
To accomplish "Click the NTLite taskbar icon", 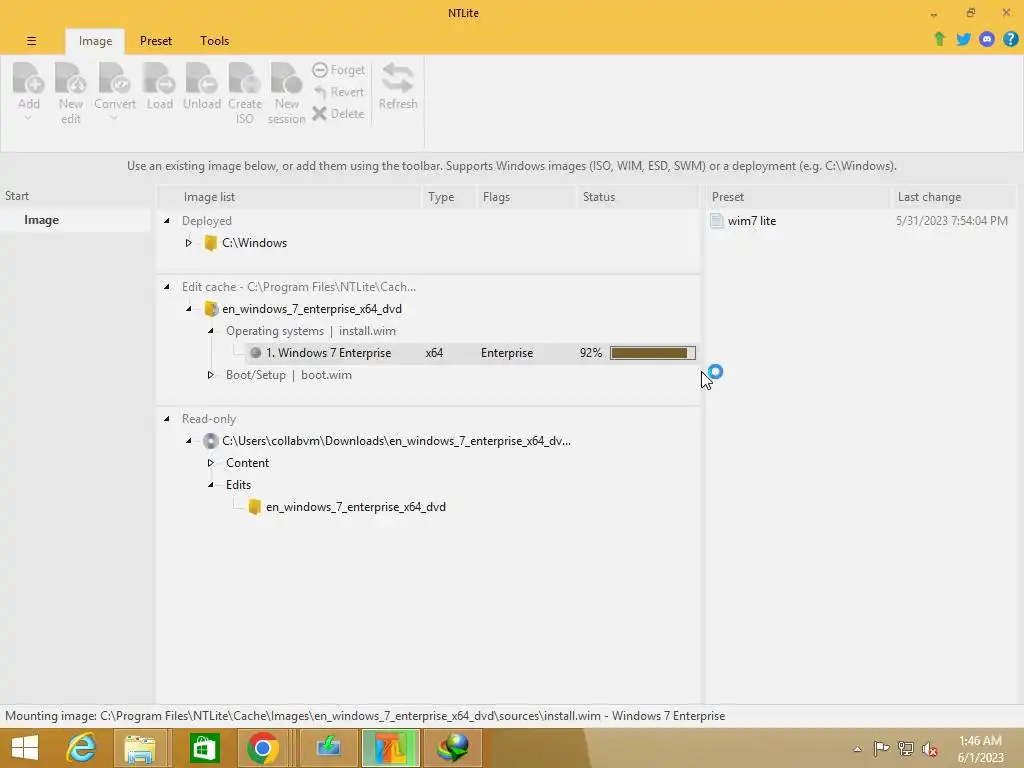I will pyautogui.click(x=391, y=748).
